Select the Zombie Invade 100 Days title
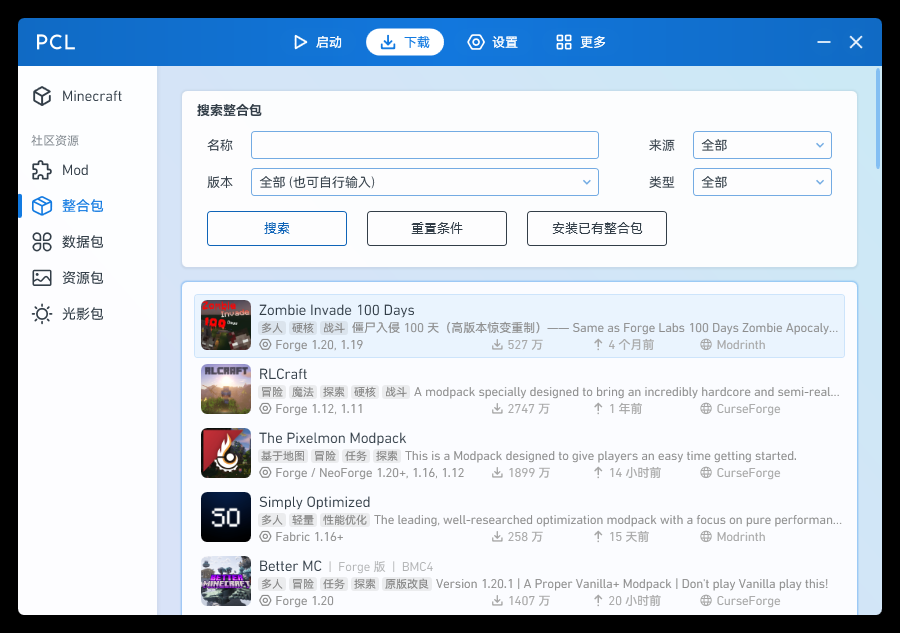The height and width of the screenshot is (633, 900). (x=336, y=310)
